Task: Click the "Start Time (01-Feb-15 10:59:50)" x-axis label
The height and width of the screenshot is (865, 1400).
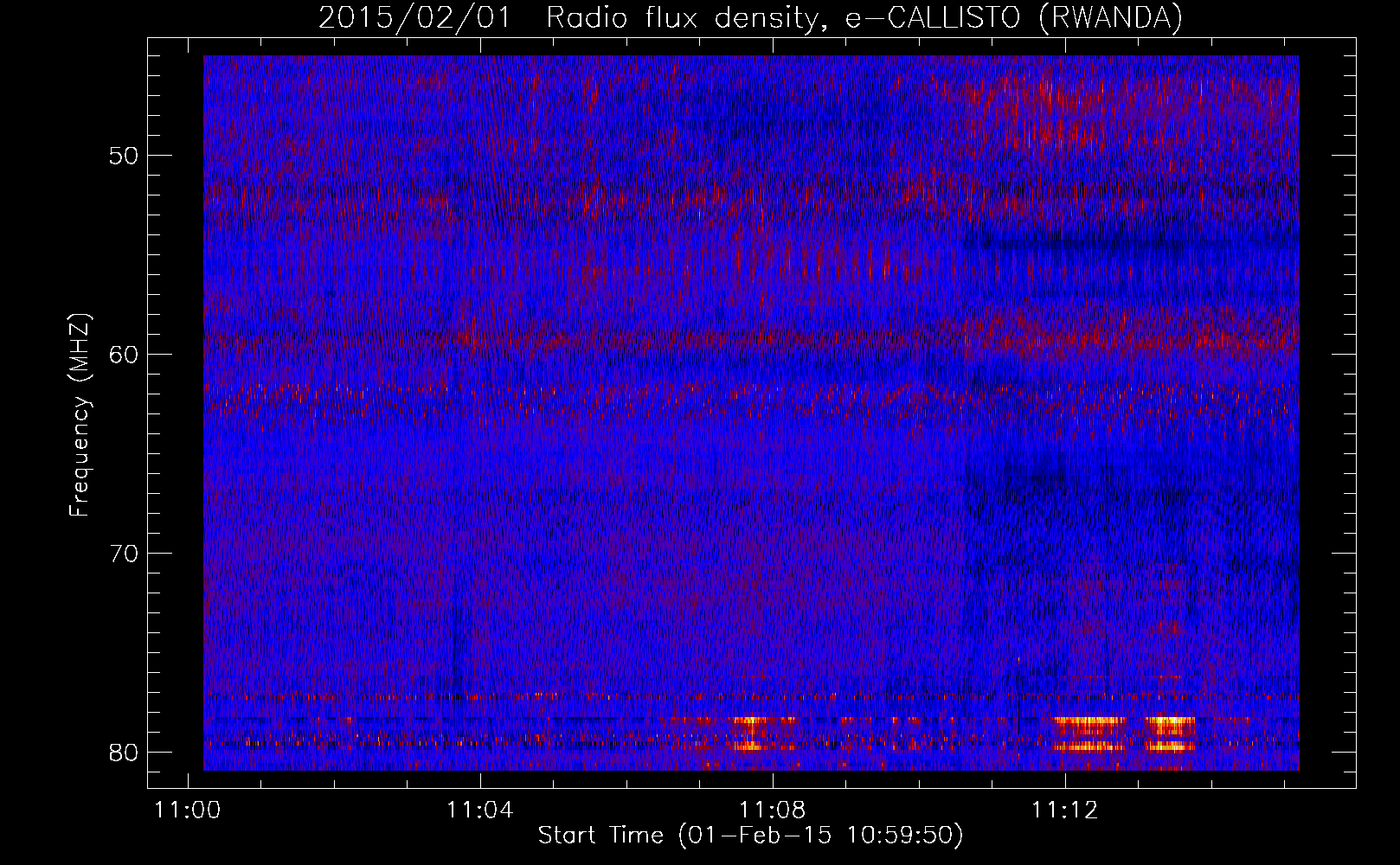Action: [x=750, y=836]
